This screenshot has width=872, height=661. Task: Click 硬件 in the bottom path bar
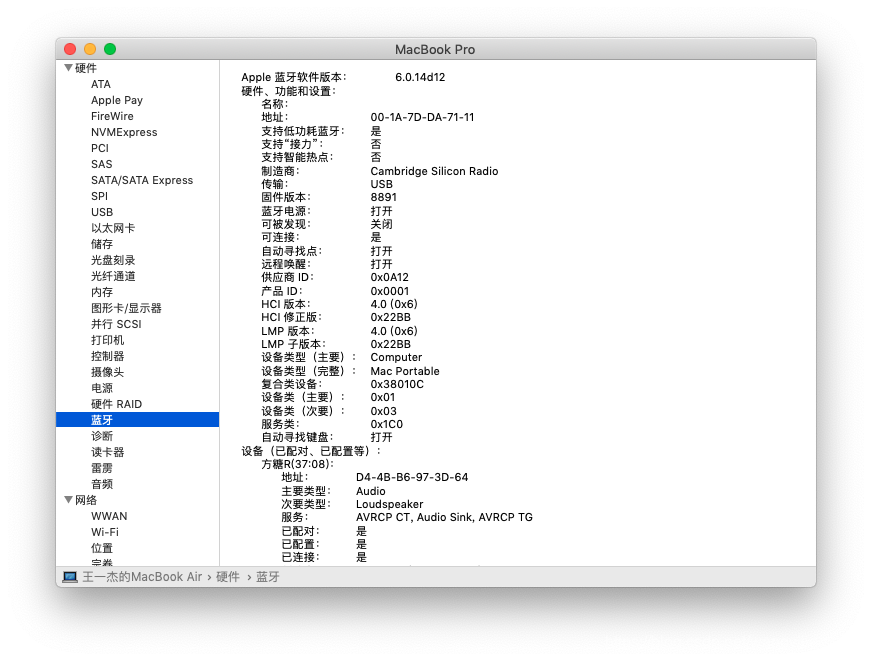(227, 577)
